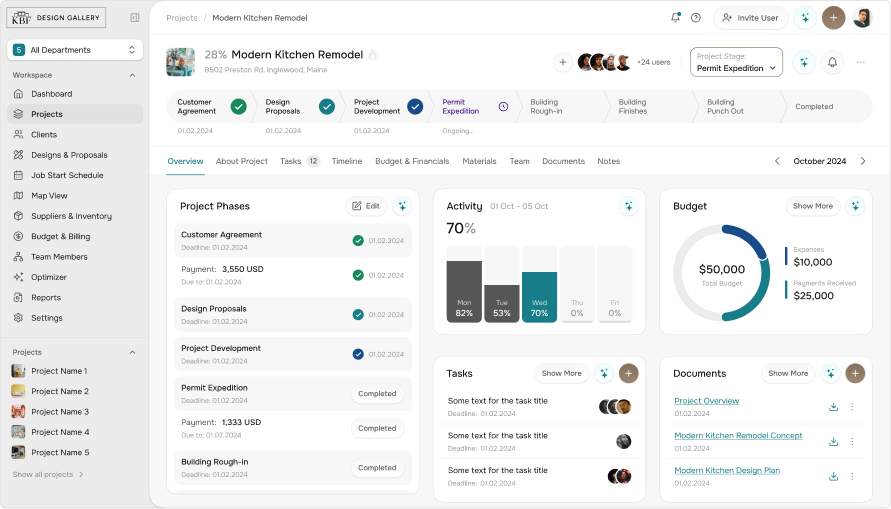Toggle the Design Proposals phase checkmark

tap(358, 314)
